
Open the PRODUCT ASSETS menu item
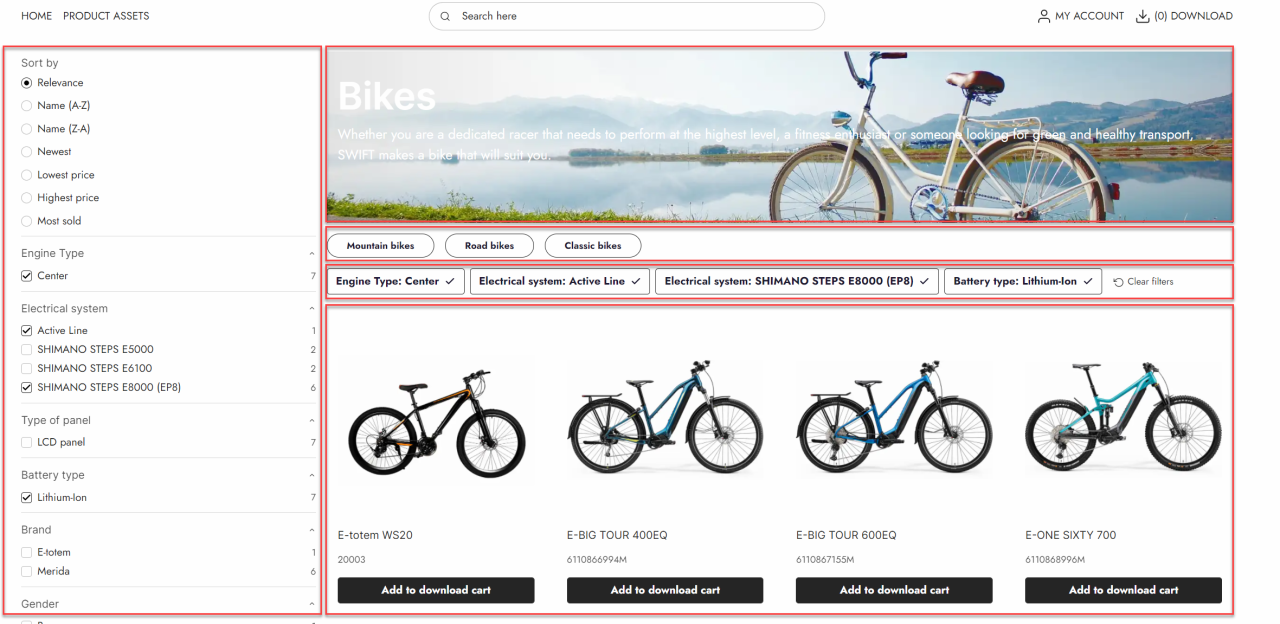(x=106, y=16)
